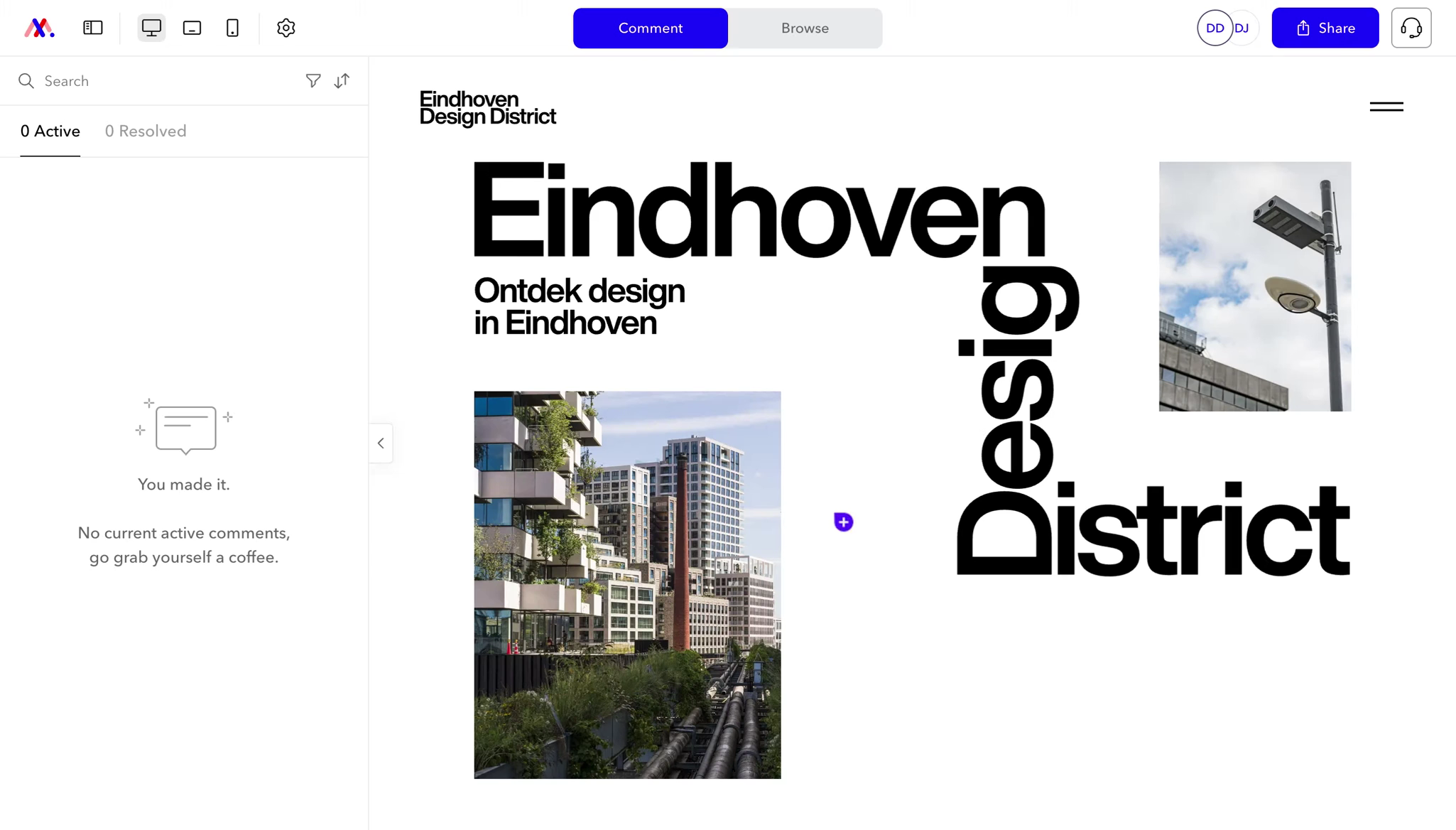This screenshot has height=830, width=1456.
Task: Click the Share button top right
Action: tap(1325, 28)
